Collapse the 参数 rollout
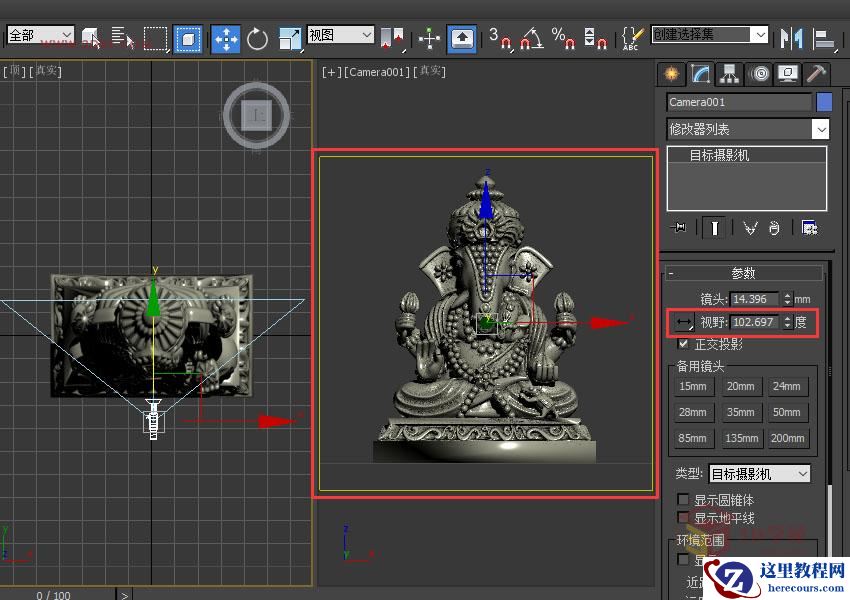Screen dimensions: 850x600 pos(744,273)
